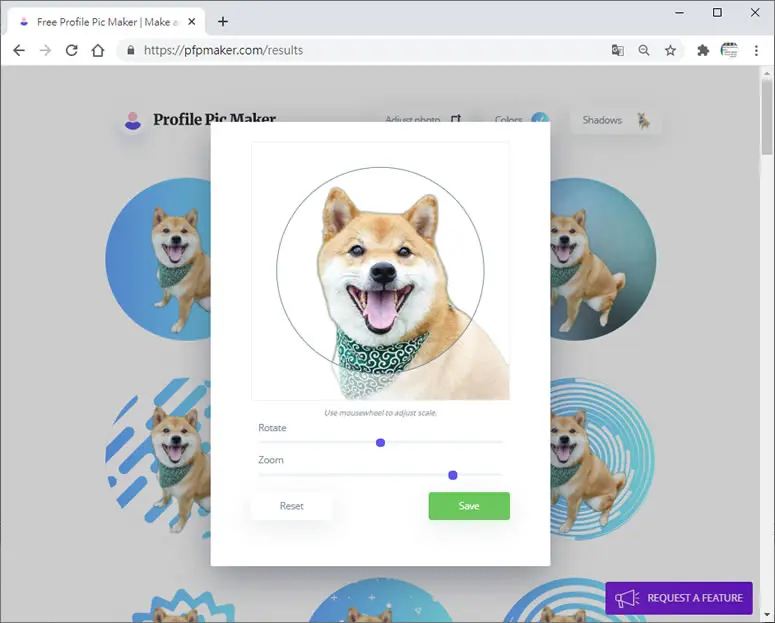The image size is (775, 623).
Task: Select the teal concentric circles thumbnail
Action: (x=603, y=459)
